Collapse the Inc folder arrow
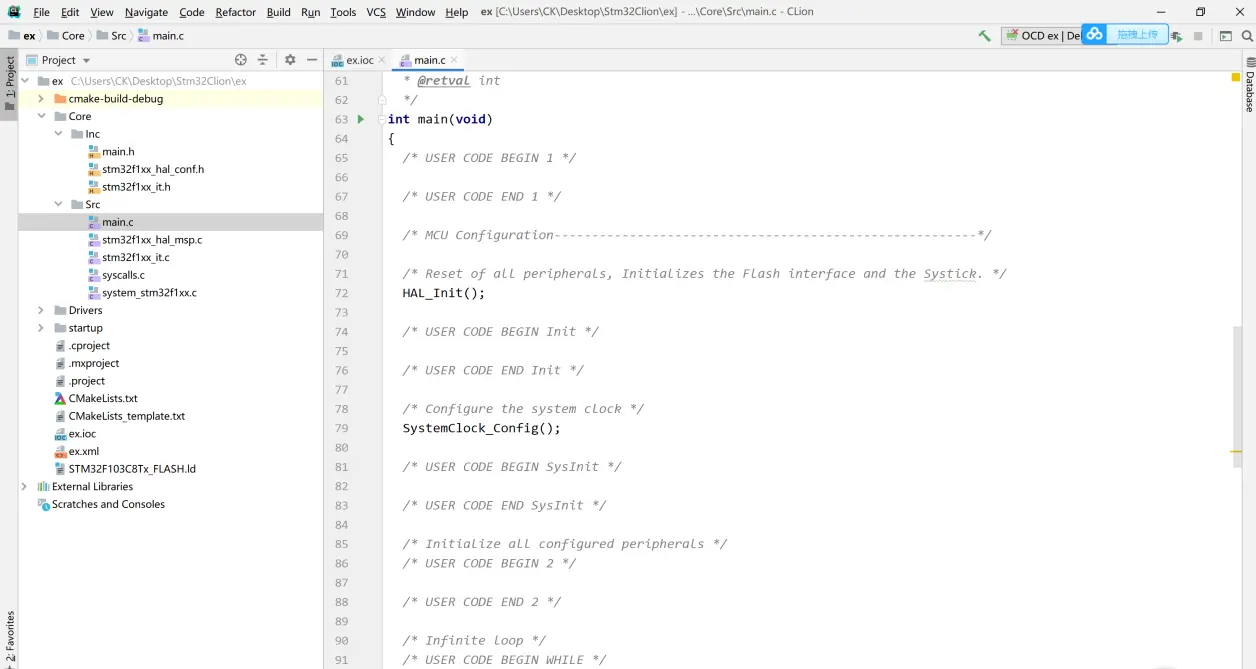Image resolution: width=1256 pixels, height=669 pixels. point(59,134)
